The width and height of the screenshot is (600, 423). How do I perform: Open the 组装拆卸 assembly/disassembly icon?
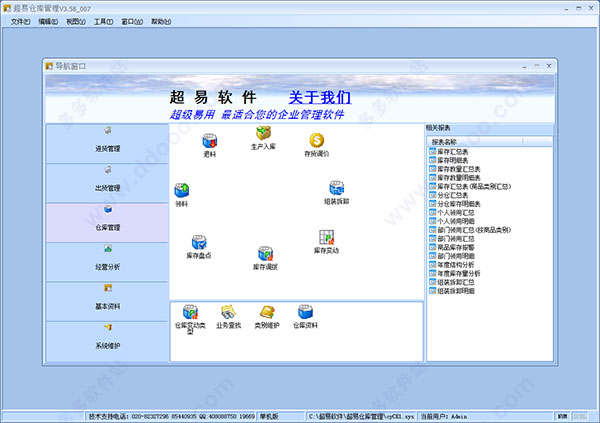pyautogui.click(x=336, y=193)
